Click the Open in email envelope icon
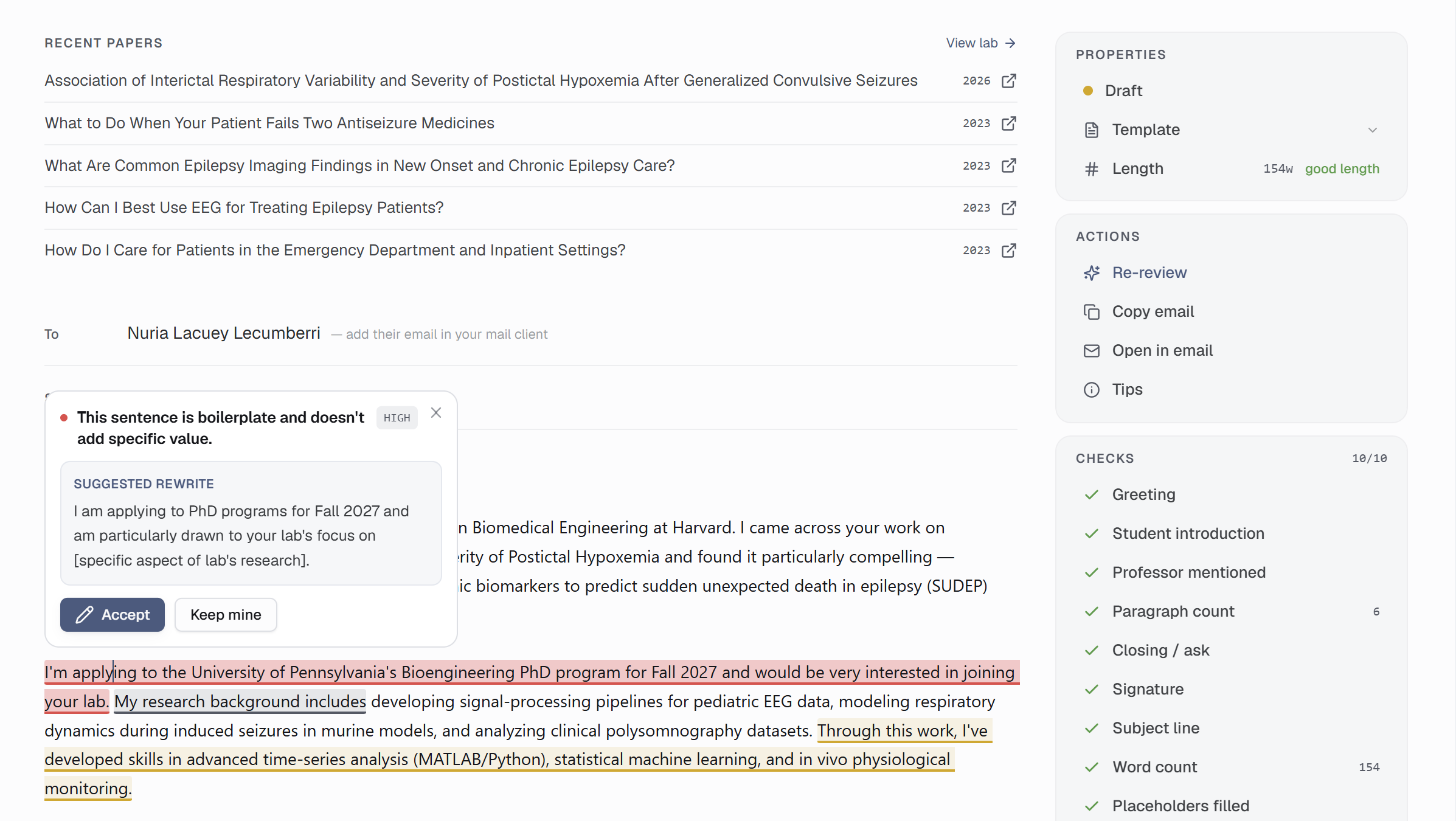 [1092, 351]
